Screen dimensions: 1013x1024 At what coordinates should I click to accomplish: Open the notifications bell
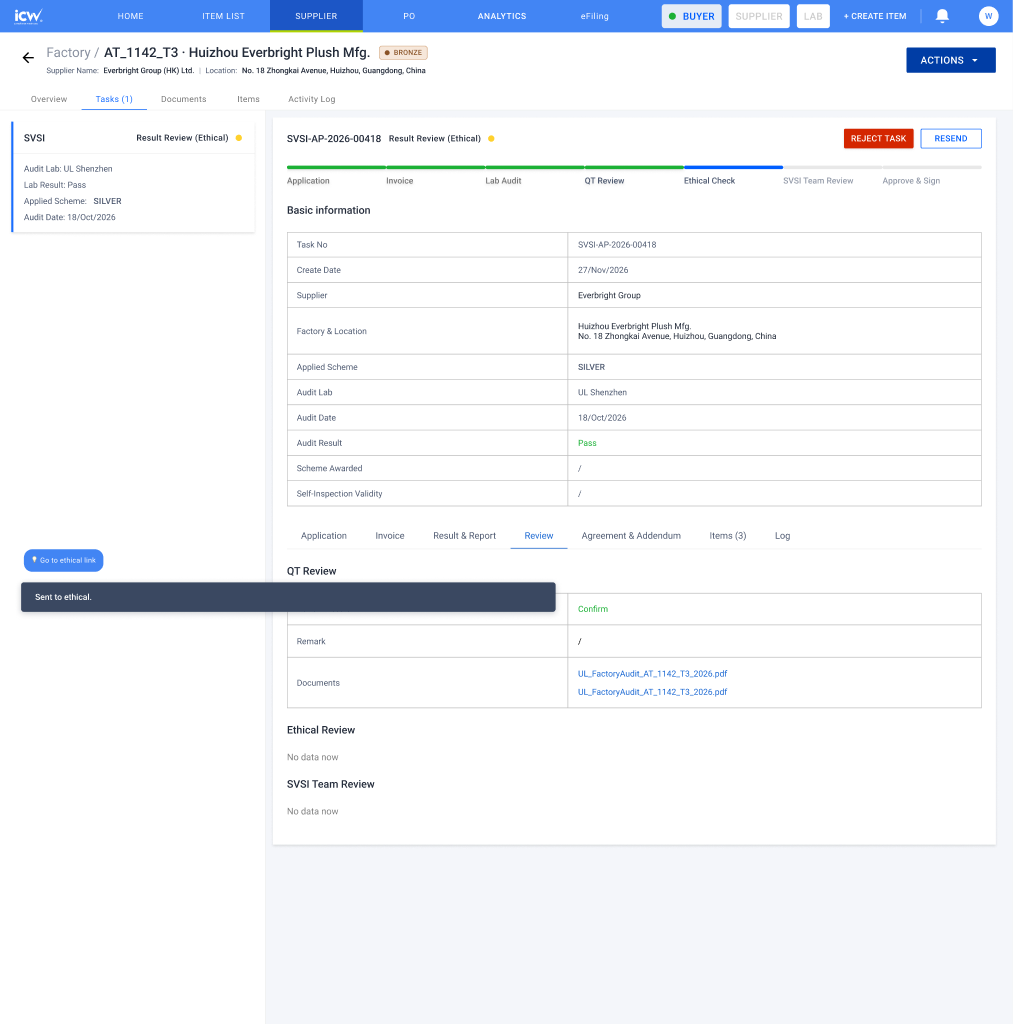(942, 16)
